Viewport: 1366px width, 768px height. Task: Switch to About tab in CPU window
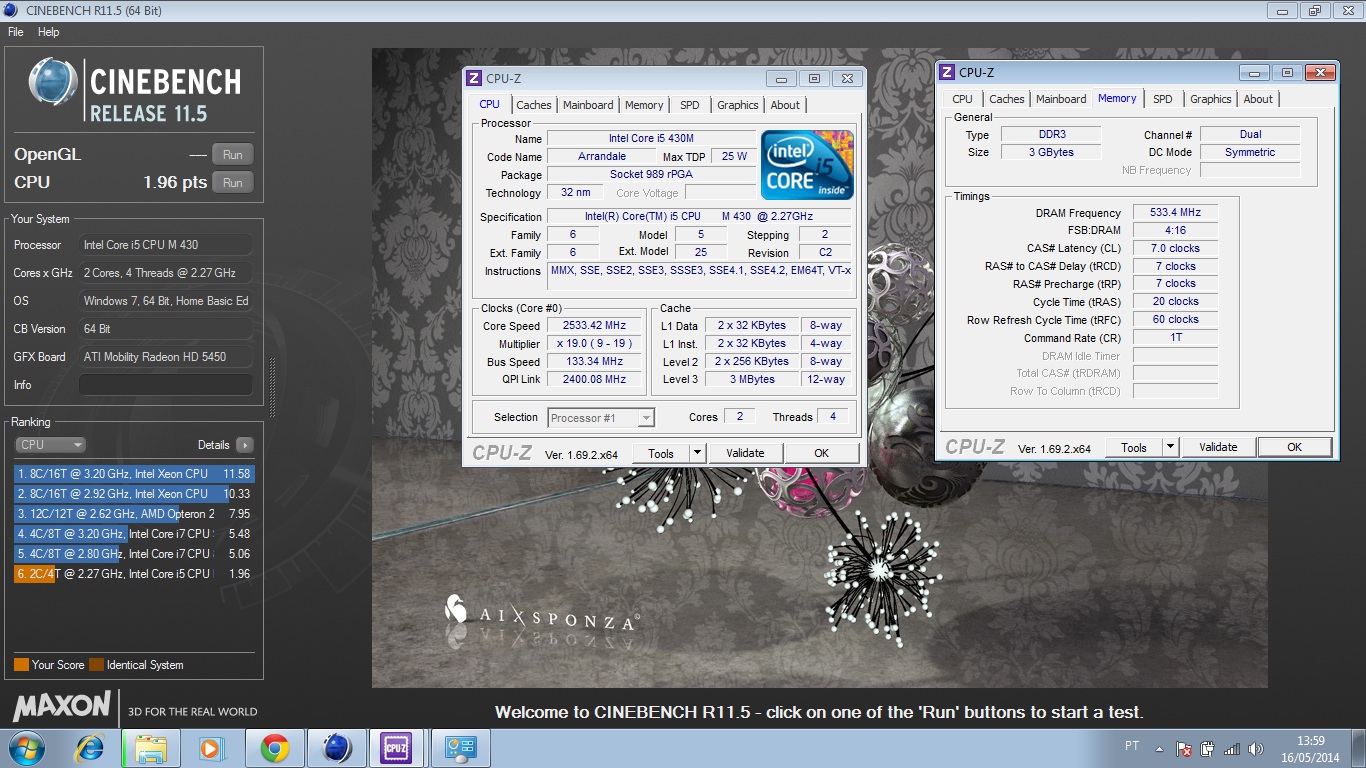[785, 105]
